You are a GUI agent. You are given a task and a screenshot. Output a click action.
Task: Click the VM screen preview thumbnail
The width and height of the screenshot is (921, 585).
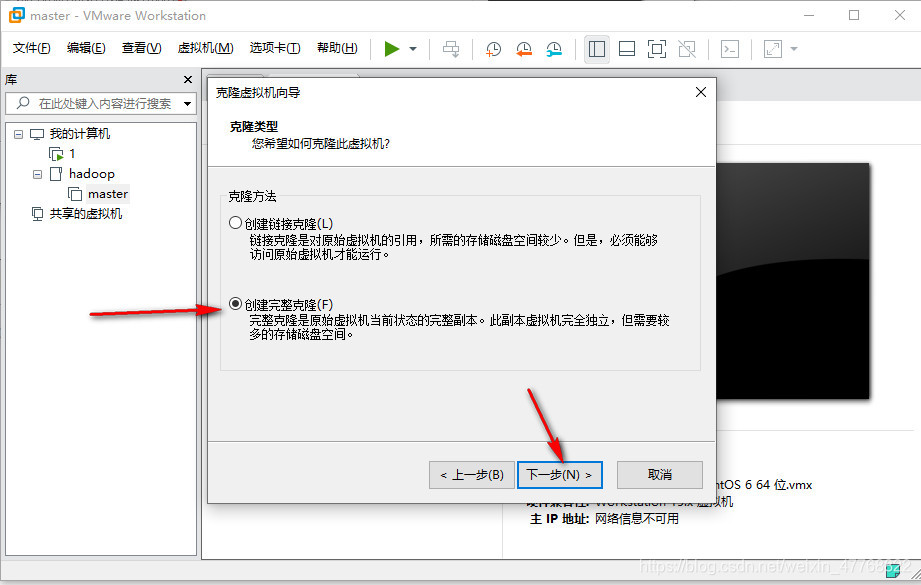click(x=792, y=281)
